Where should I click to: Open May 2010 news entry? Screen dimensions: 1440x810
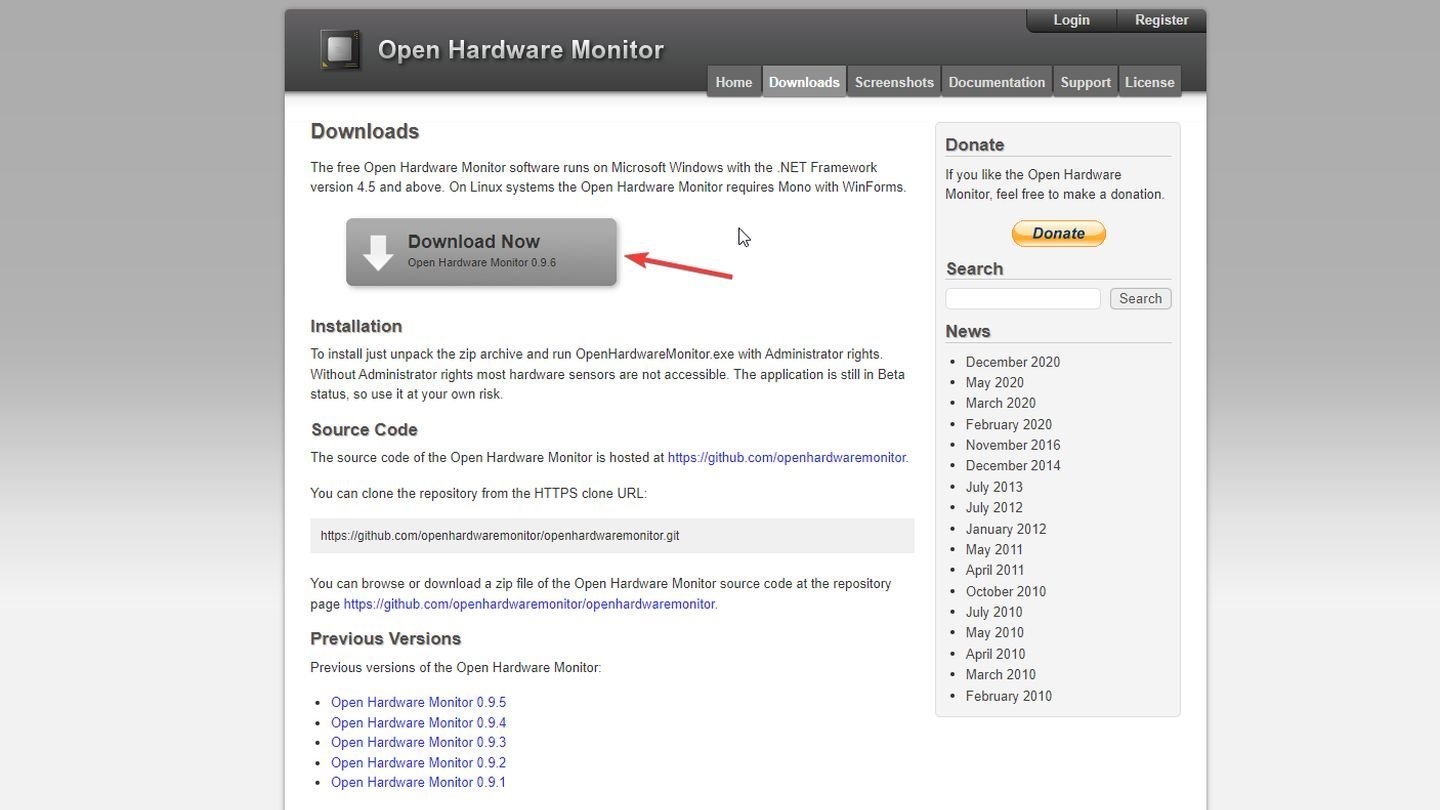994,632
